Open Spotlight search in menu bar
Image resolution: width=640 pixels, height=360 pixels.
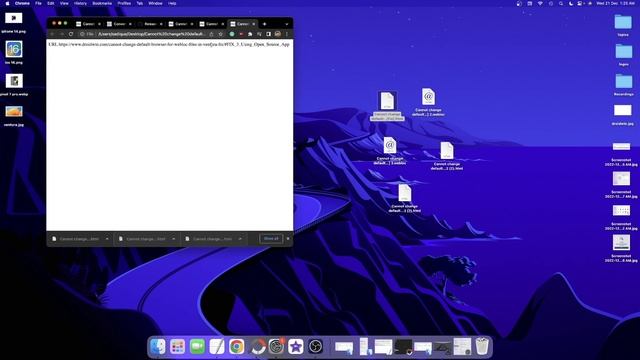pos(561,3)
